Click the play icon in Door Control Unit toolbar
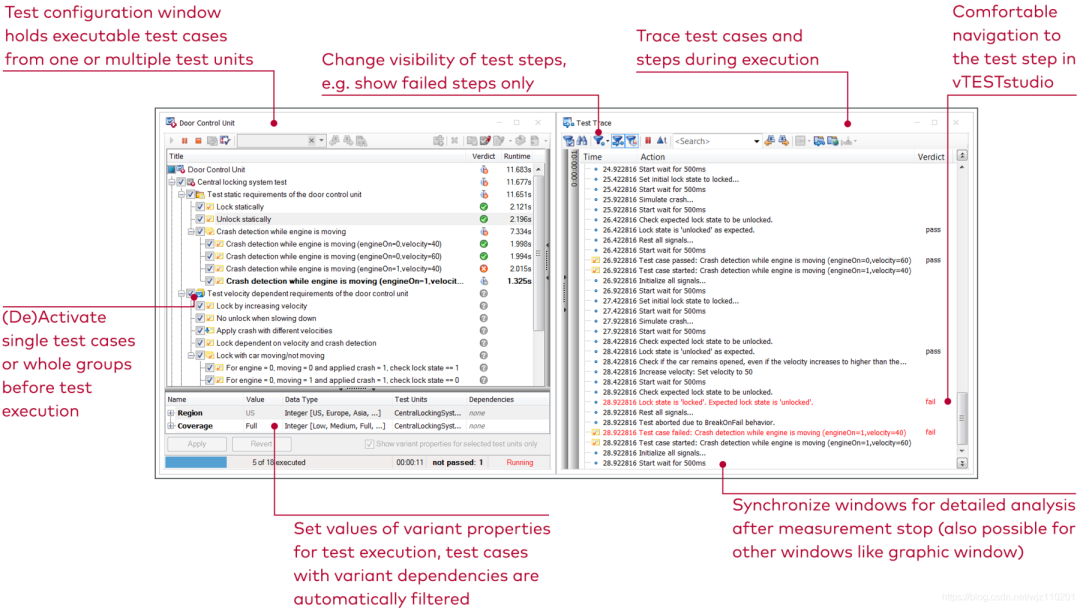Screen dimensions: 1080x608 point(172,140)
